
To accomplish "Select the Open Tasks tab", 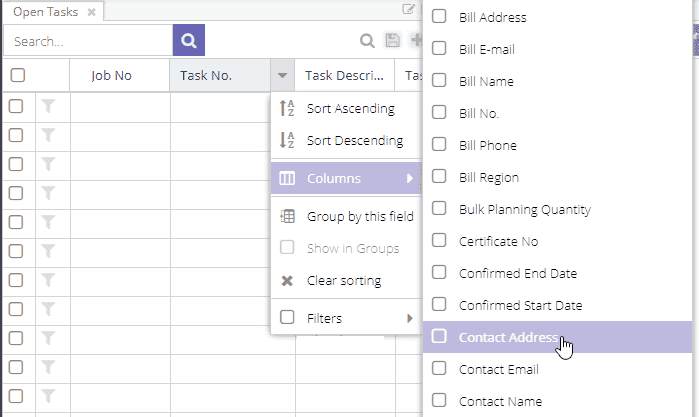I will pyautogui.click(x=45, y=12).
